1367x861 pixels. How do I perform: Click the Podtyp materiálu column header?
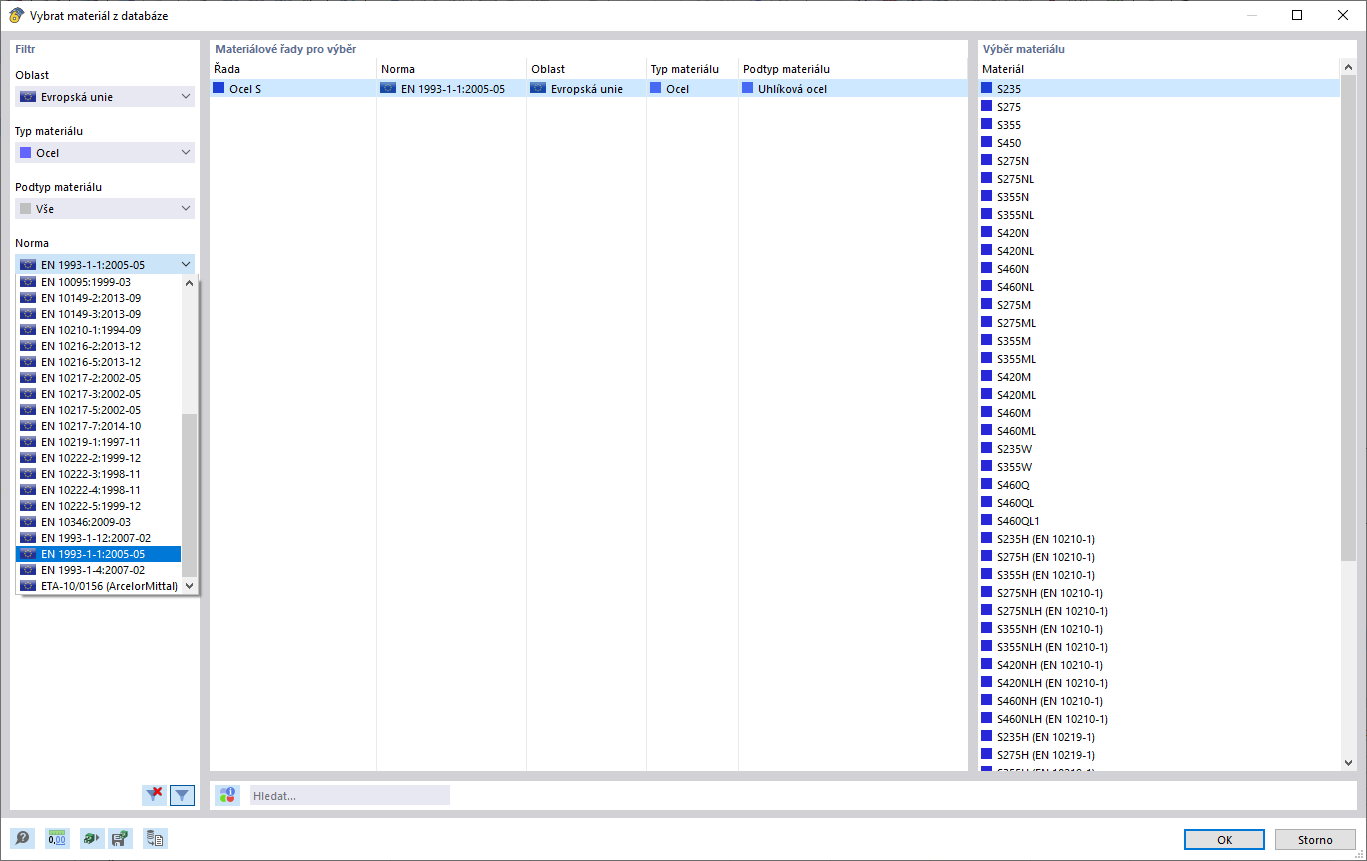pos(853,69)
